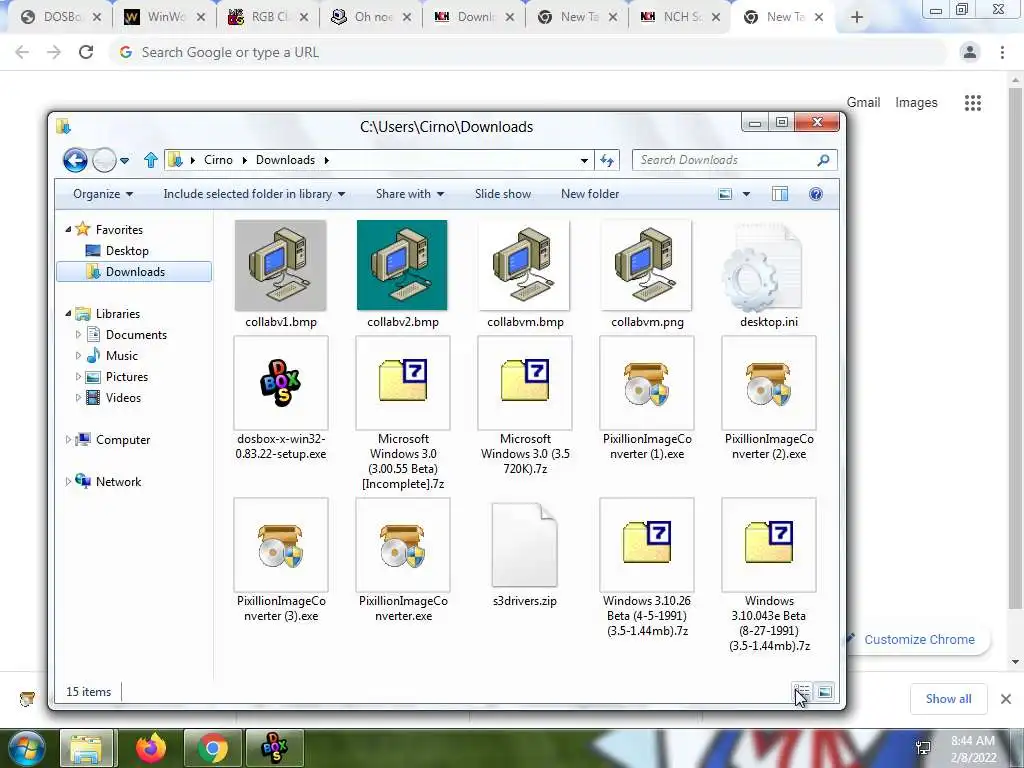The width and height of the screenshot is (1024, 768).
Task: Switch to large thumbnails view in status bar
Action: [x=825, y=691]
